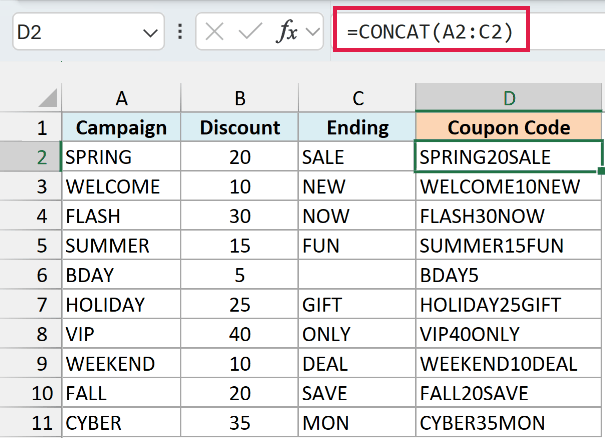Select coupon code FLASH30NOW

[509, 215]
